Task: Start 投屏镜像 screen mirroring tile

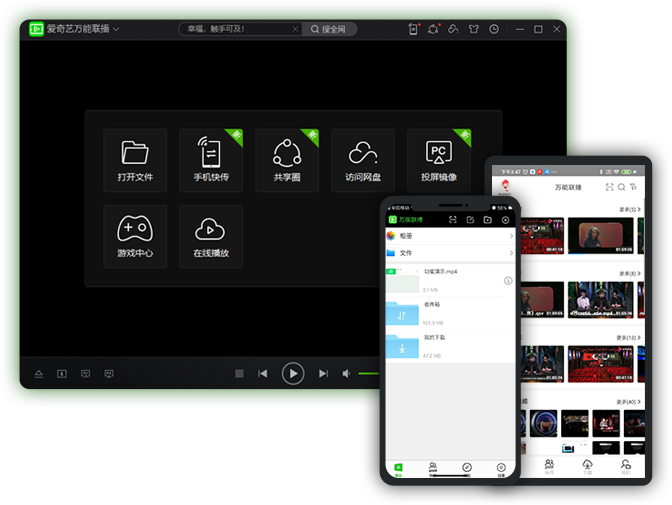Action: [x=439, y=160]
